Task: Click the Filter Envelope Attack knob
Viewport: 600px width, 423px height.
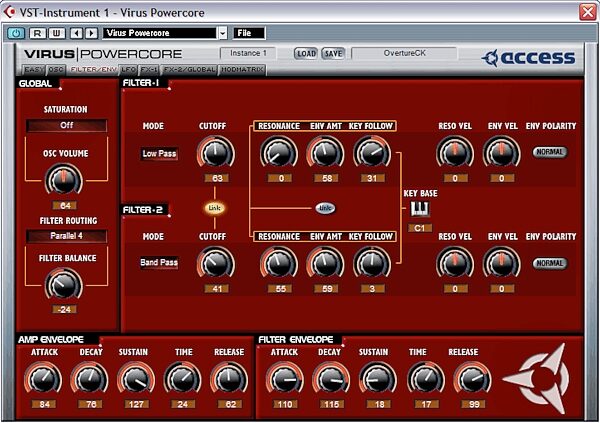Action: coord(284,379)
